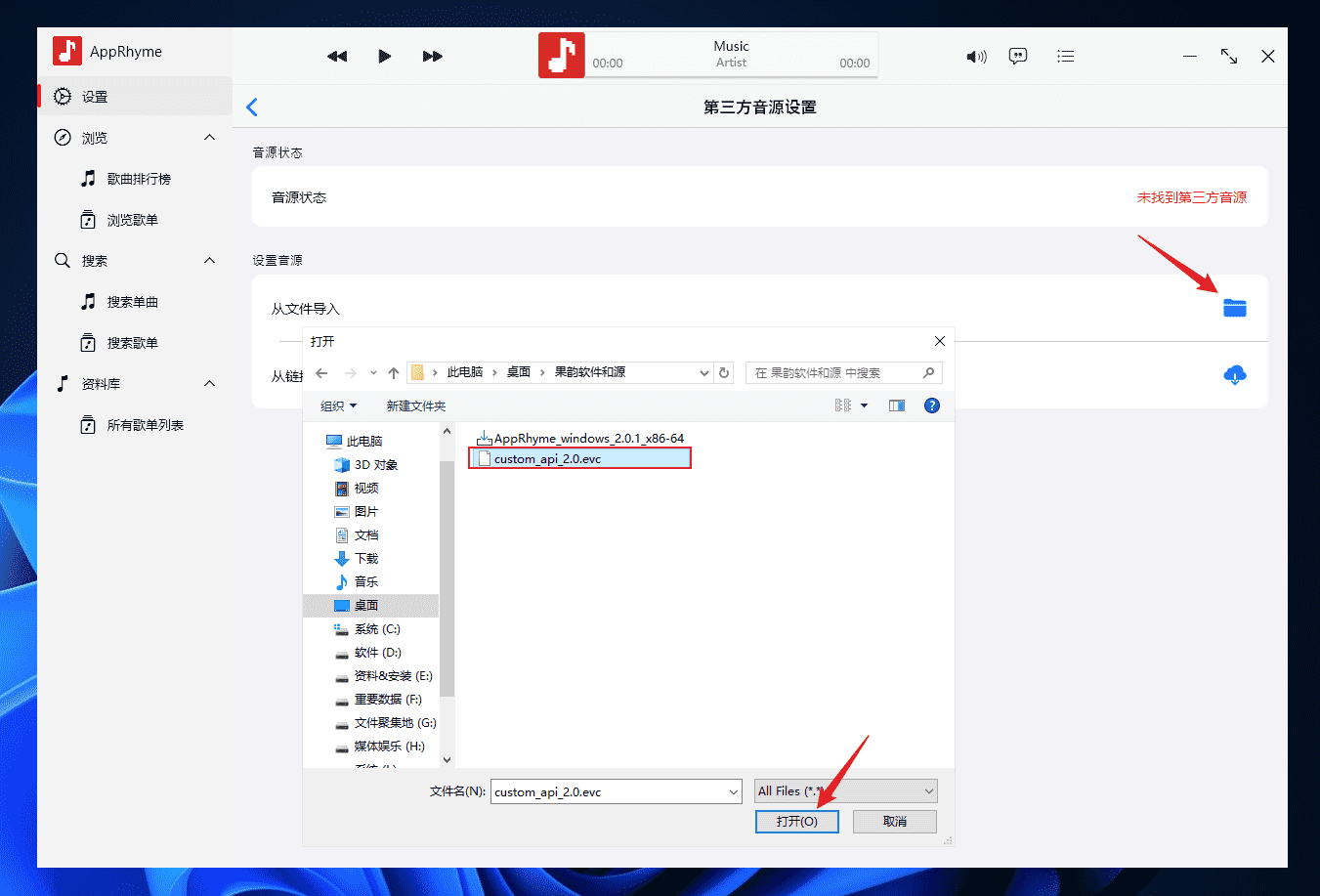Click the 取消 button
Image resolution: width=1320 pixels, height=896 pixels.
[895, 822]
